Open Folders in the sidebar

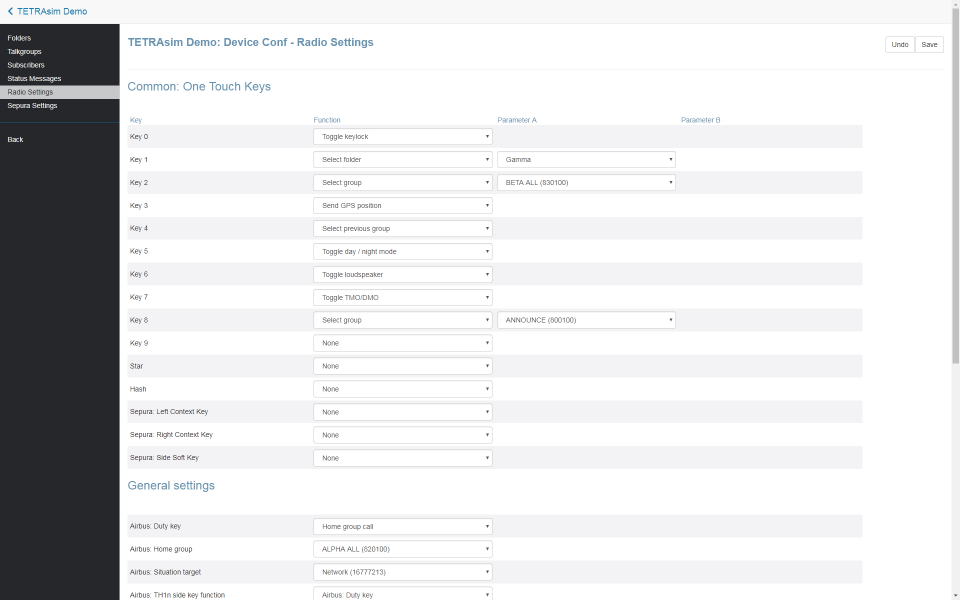pos(19,38)
